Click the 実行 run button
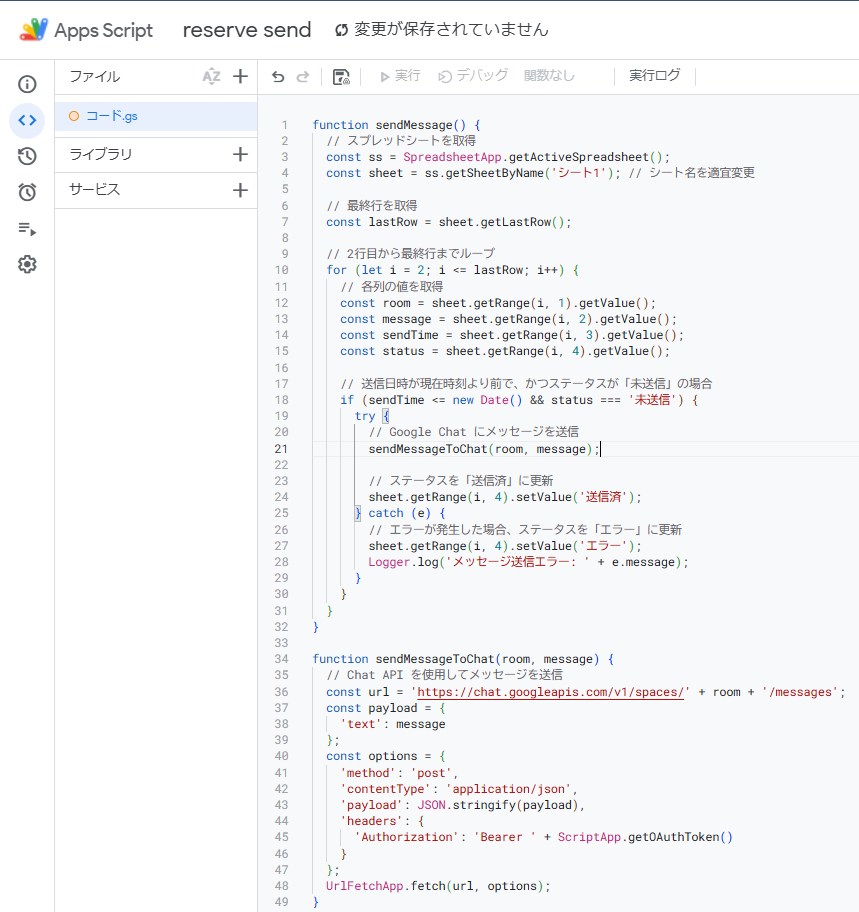This screenshot has width=859, height=912. pos(400,76)
